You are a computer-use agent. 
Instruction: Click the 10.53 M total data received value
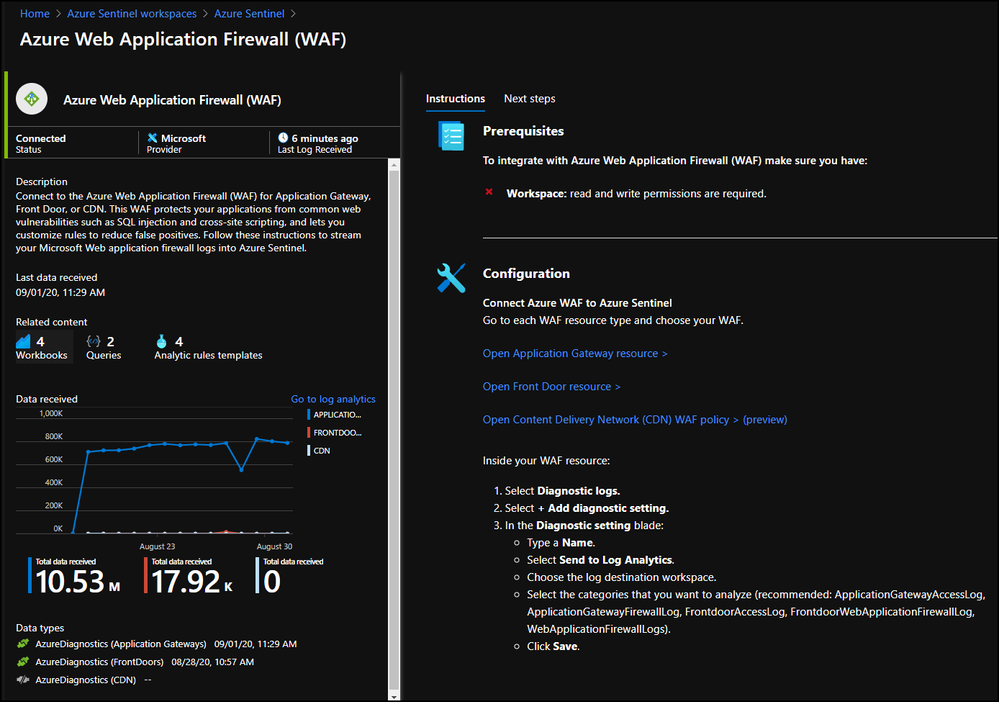tap(78, 581)
